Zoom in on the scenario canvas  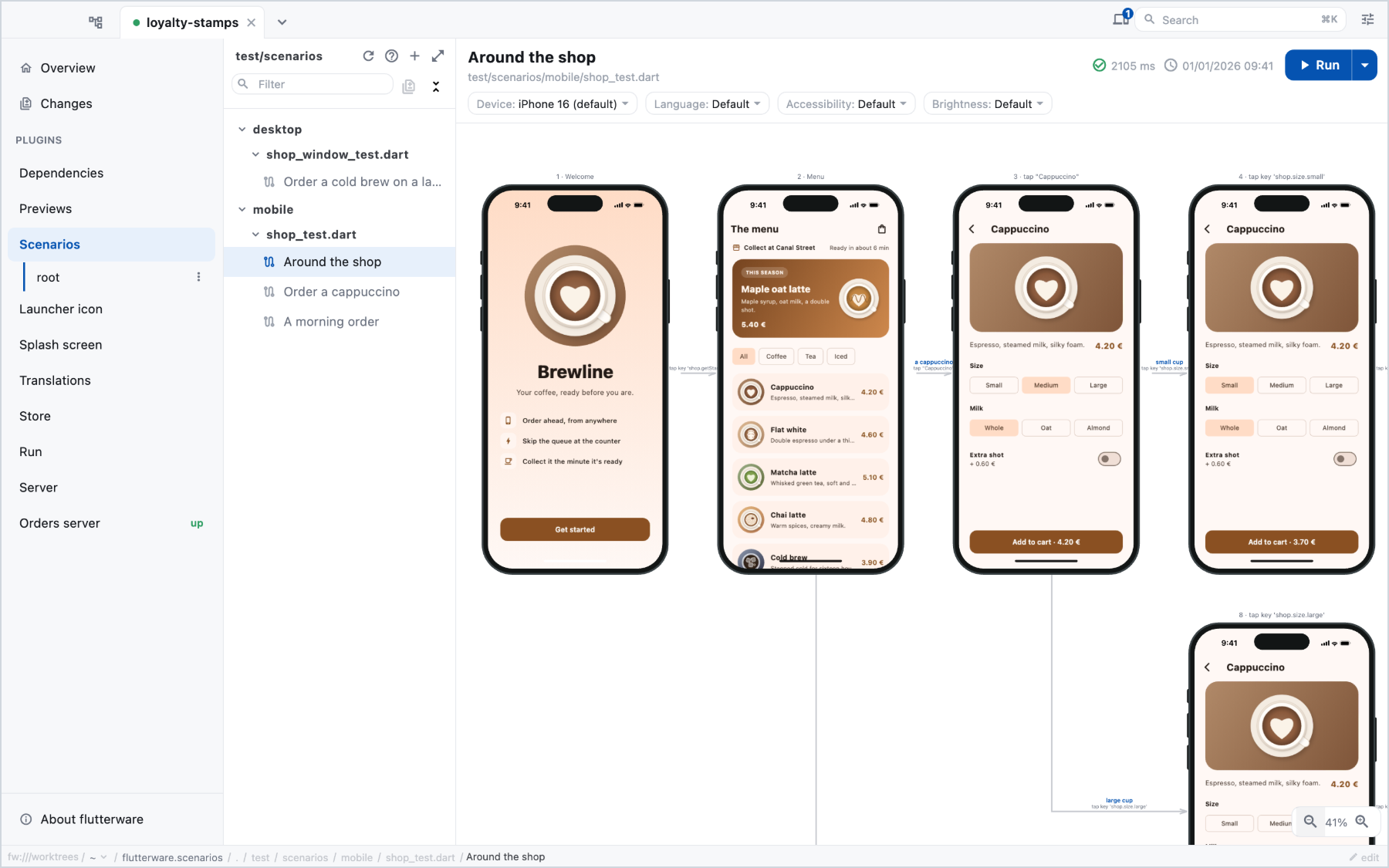(x=1362, y=822)
